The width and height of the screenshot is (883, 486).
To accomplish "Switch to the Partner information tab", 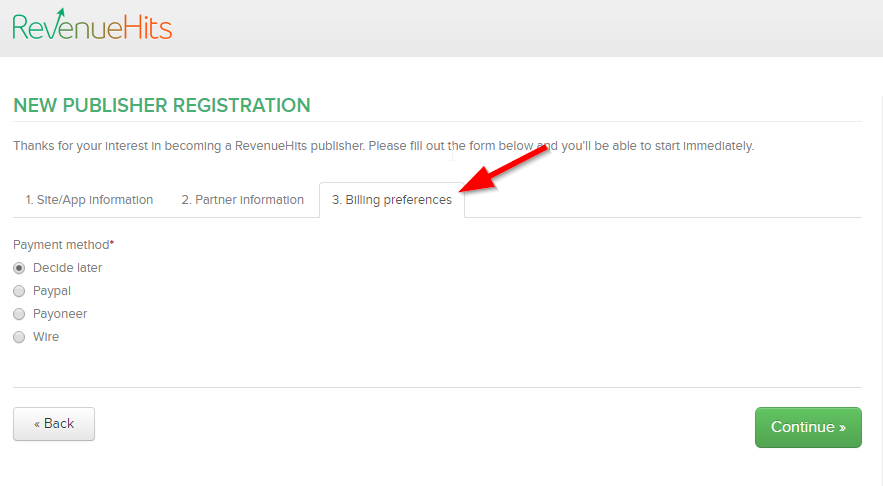I will click(242, 200).
